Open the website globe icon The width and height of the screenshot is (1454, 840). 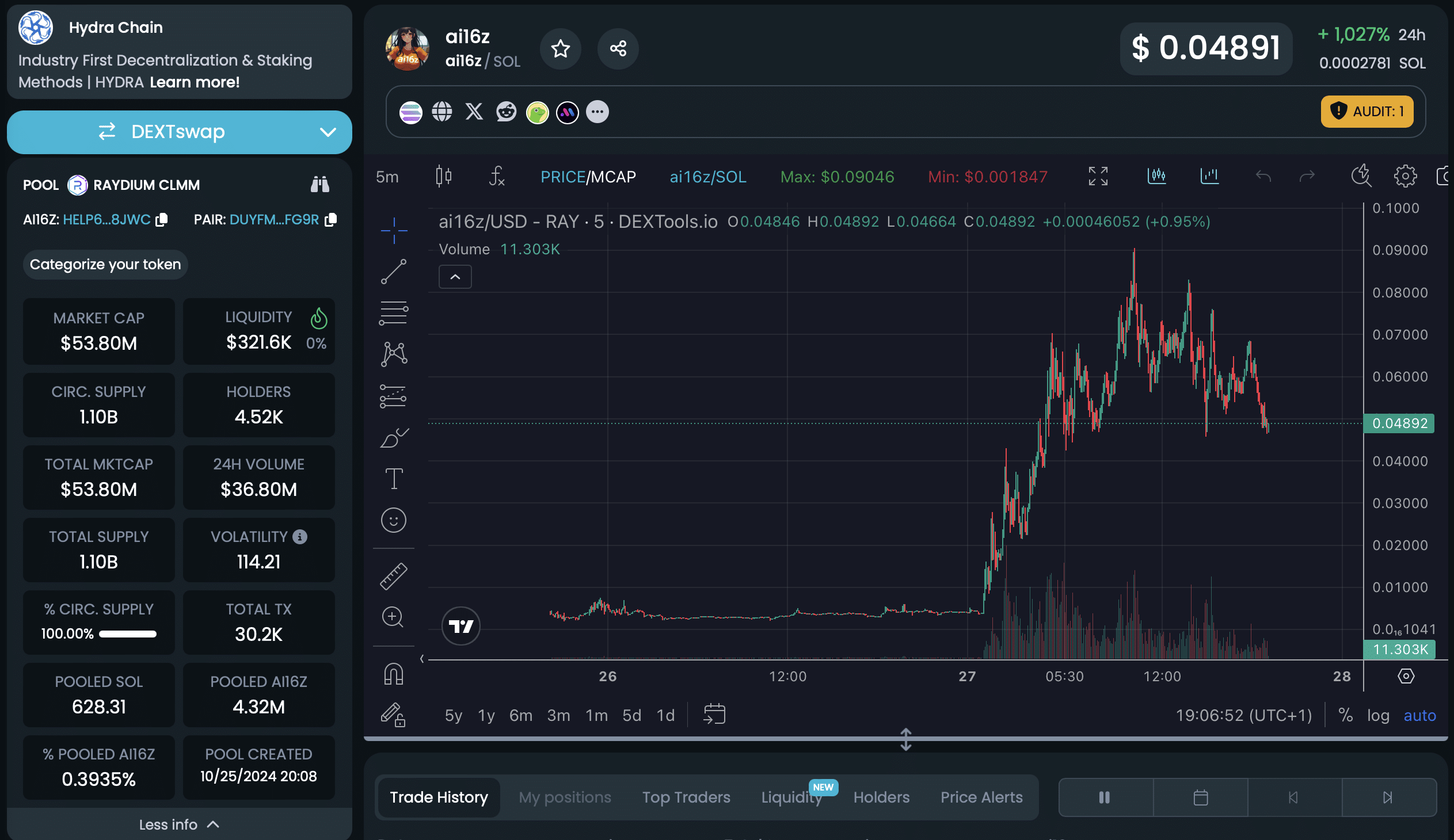[x=442, y=112]
